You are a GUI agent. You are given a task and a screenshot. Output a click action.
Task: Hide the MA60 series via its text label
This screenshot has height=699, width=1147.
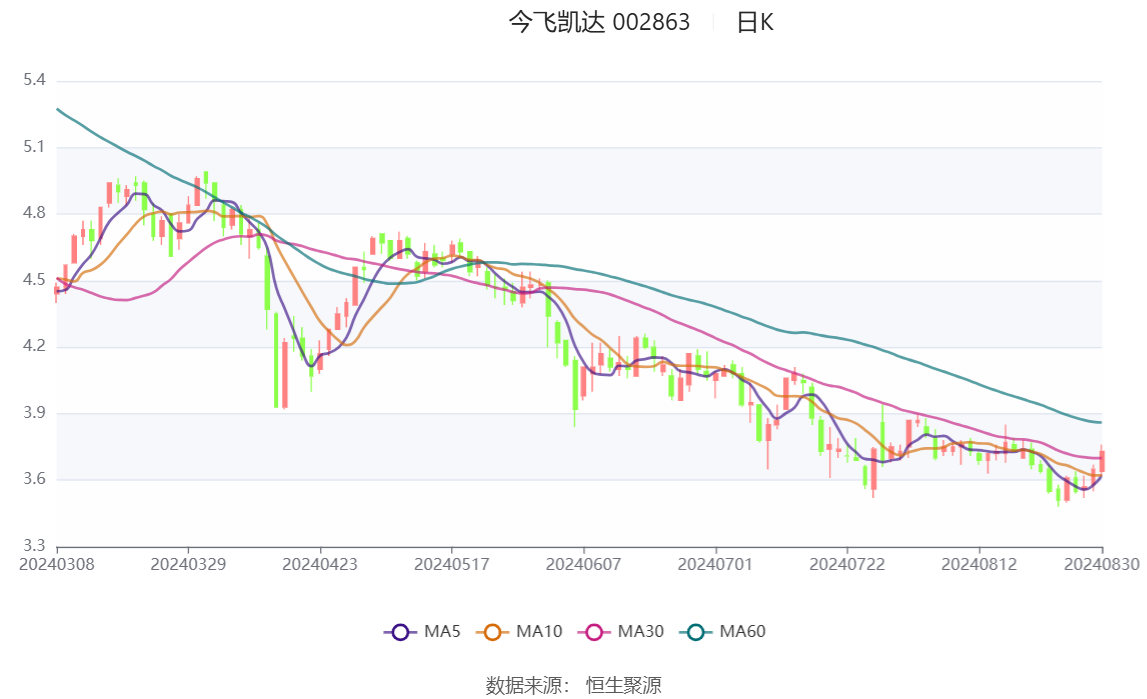tap(743, 632)
